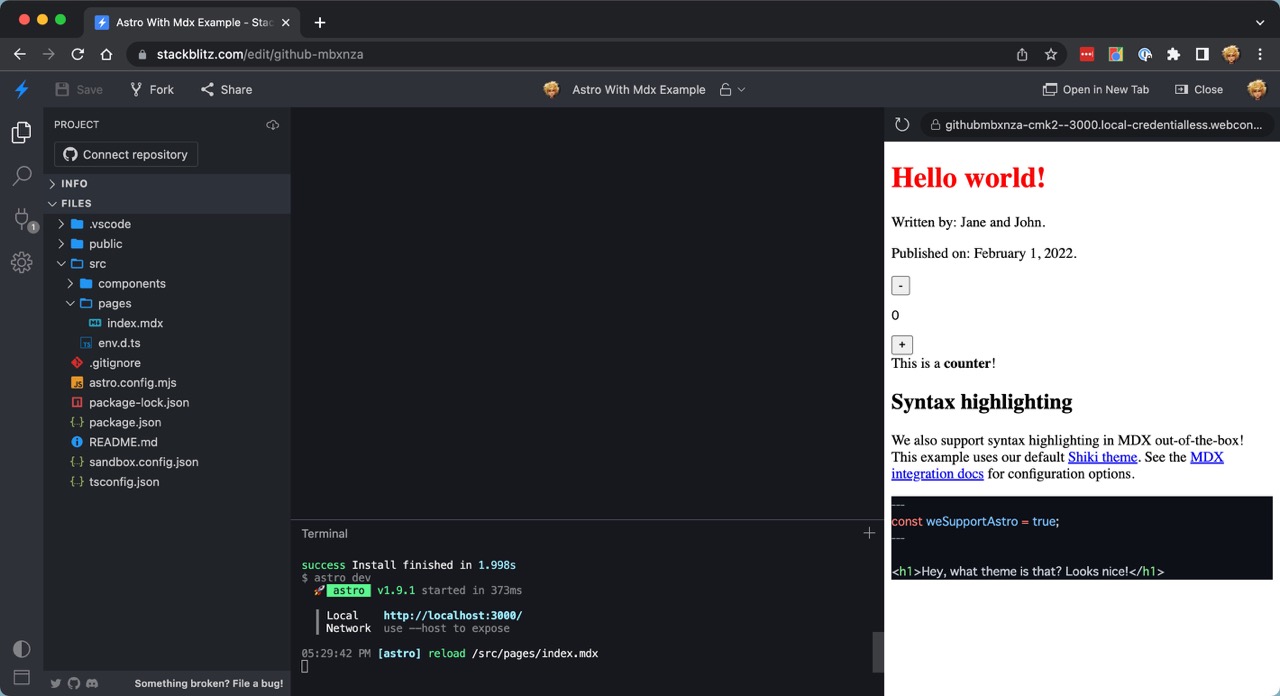Expand the components folder
Screen dimensions: 1280x696
(x=131, y=284)
